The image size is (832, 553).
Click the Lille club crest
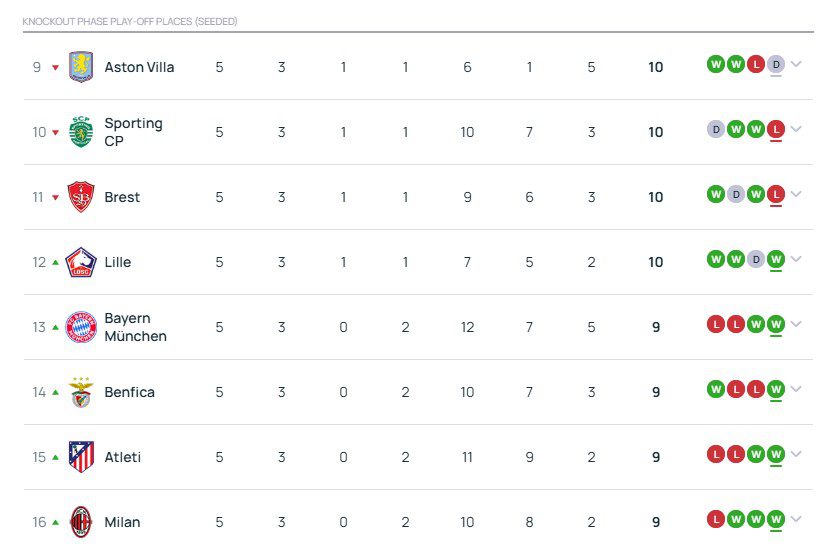[81, 262]
